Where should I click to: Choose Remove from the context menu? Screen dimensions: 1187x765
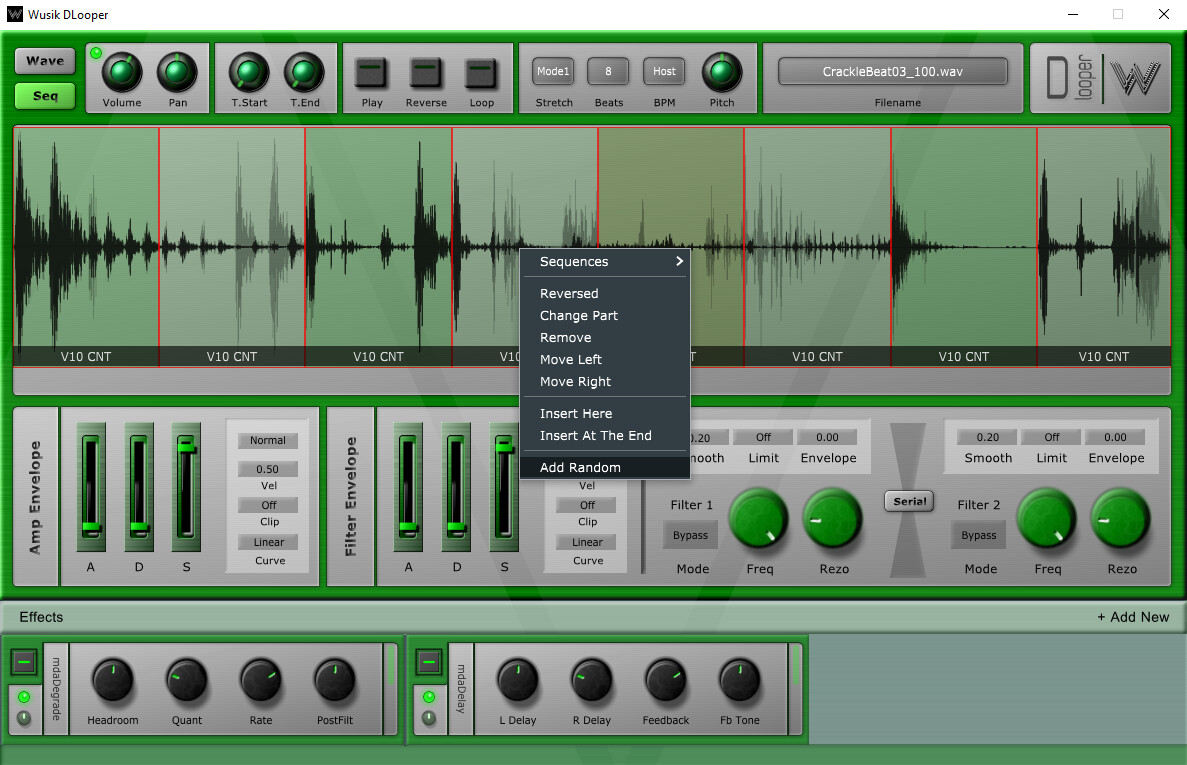605,337
